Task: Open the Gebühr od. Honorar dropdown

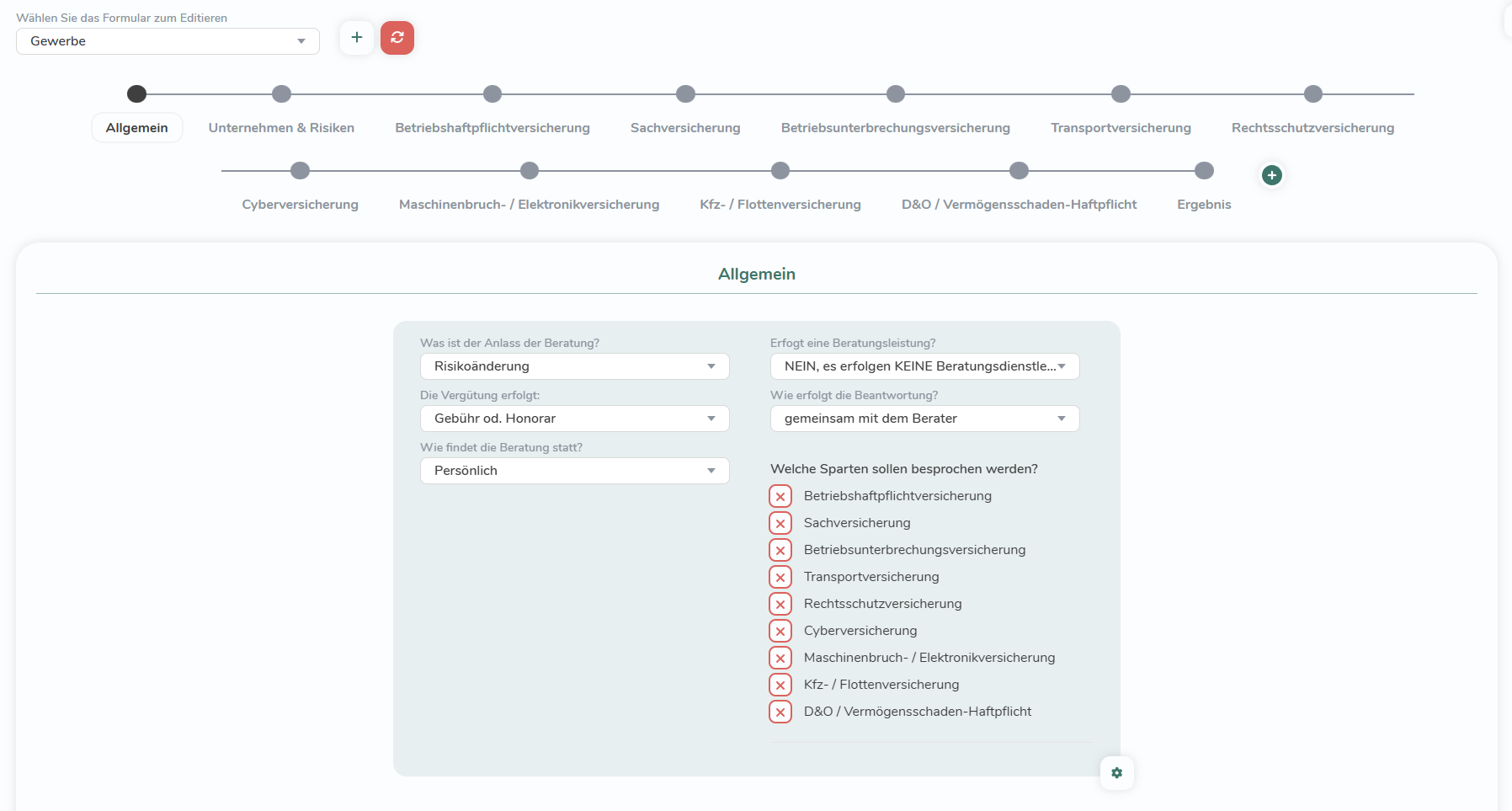Action: [x=574, y=419]
